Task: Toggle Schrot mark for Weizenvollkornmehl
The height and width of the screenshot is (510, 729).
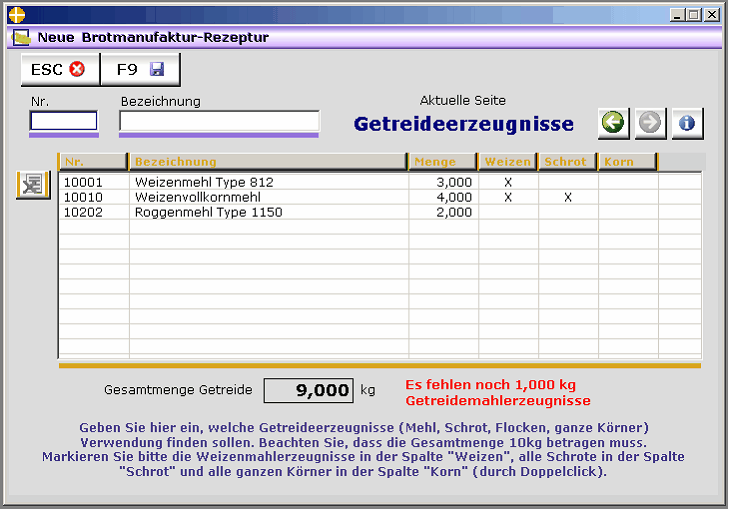Action: click(x=568, y=197)
